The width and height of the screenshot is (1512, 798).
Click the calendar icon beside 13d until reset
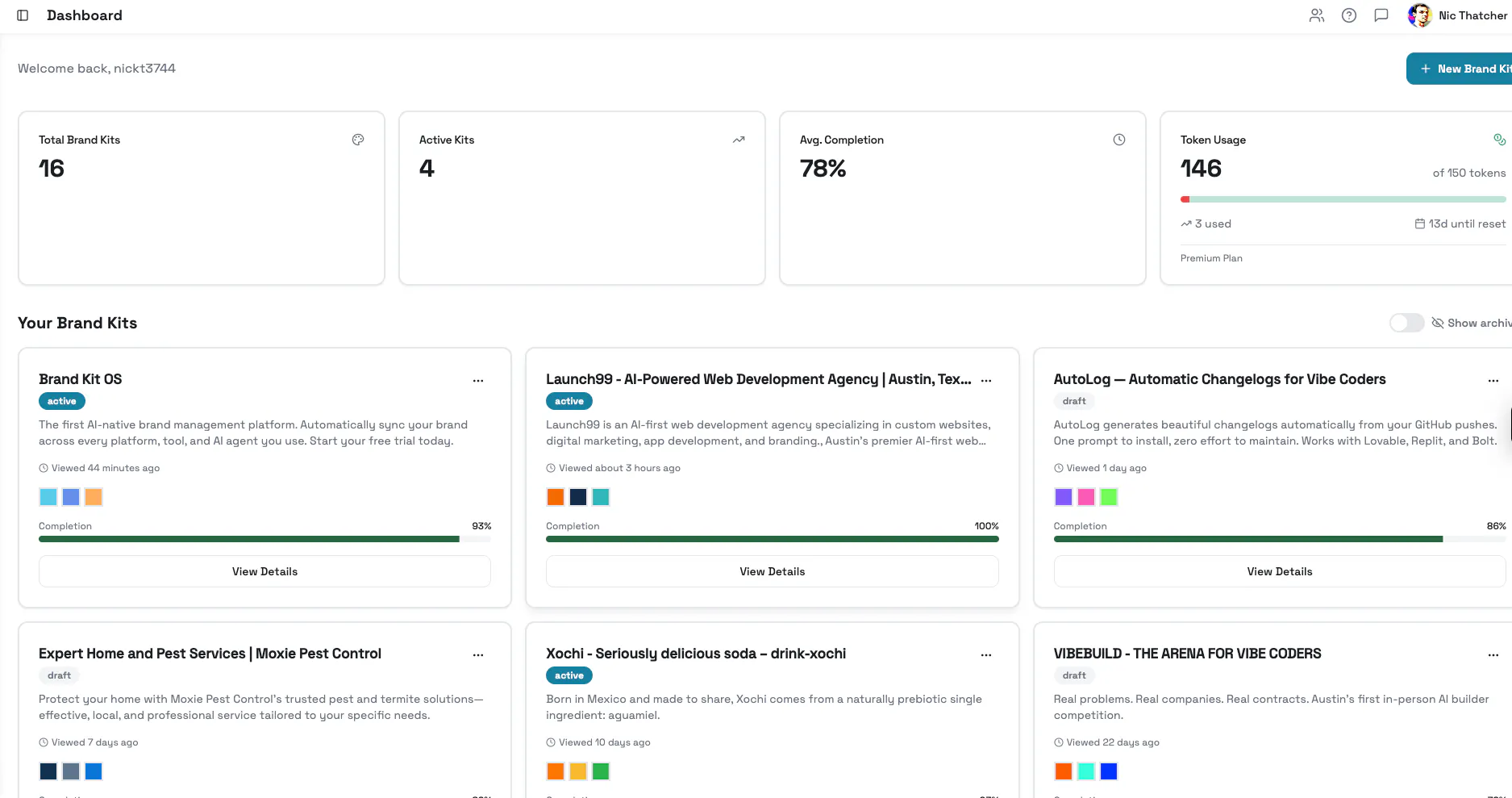tap(1420, 224)
